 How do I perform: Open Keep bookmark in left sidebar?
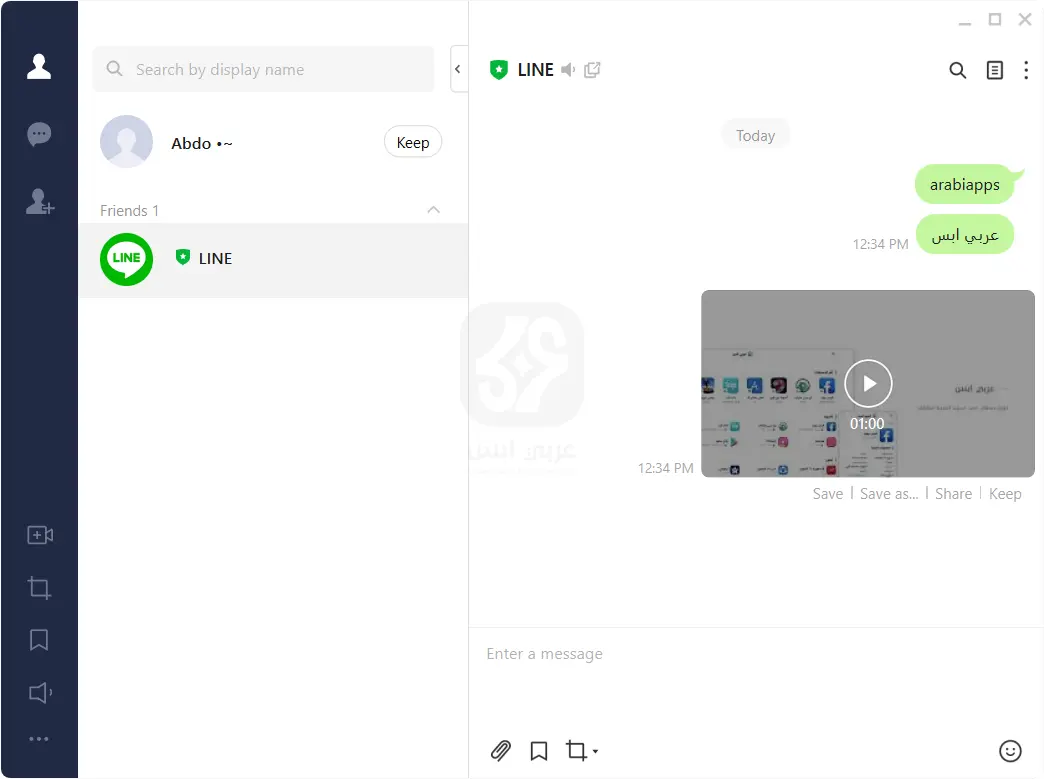click(39, 640)
